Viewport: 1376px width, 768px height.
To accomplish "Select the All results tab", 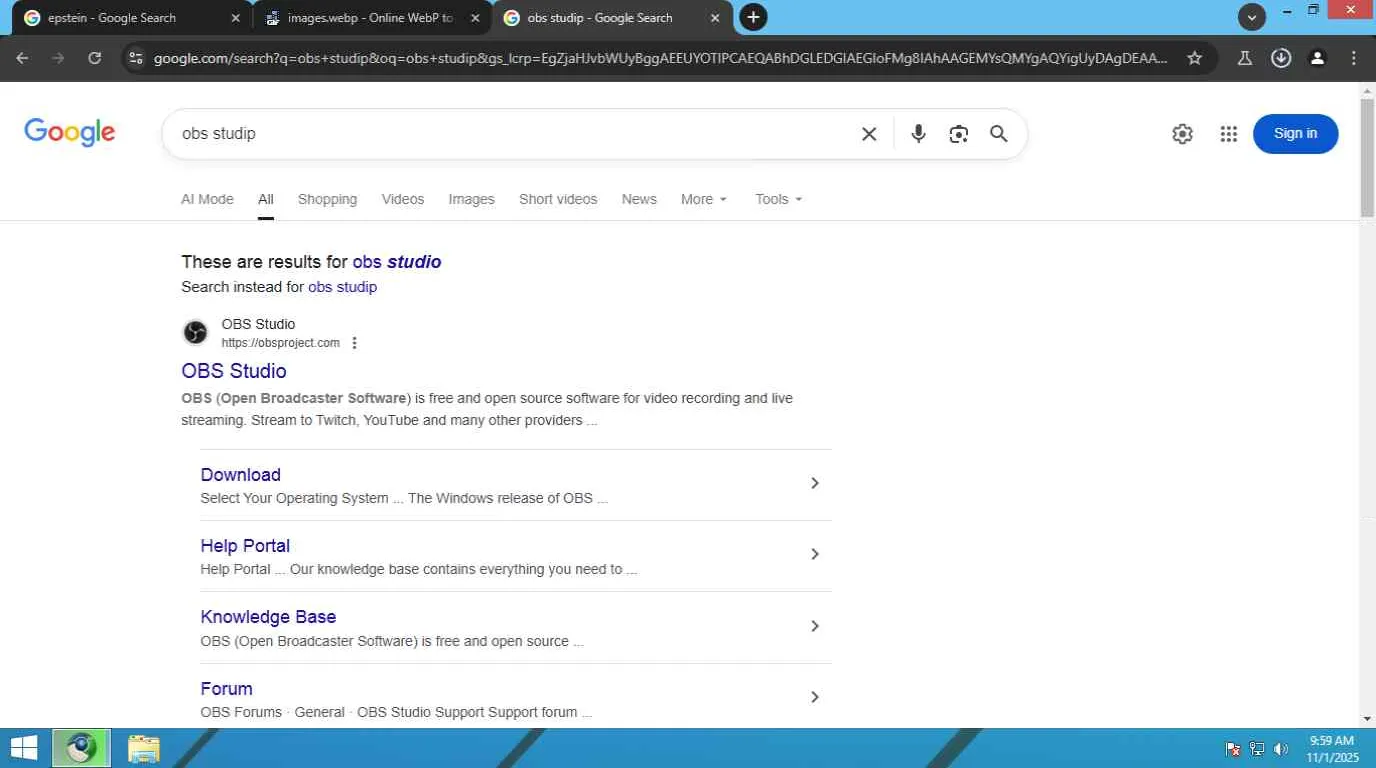I will click(x=265, y=199).
